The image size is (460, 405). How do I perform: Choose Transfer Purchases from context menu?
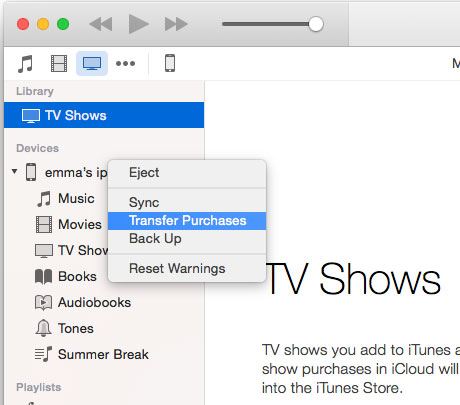tap(187, 221)
